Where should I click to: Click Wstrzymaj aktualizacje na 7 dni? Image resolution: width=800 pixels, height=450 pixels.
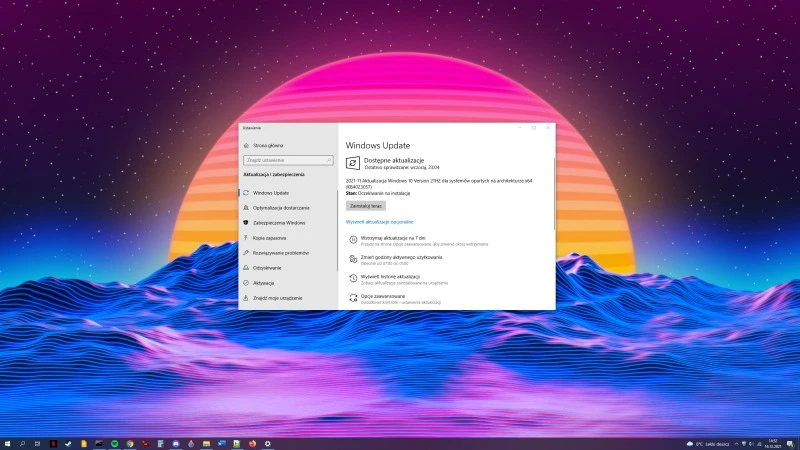pyautogui.click(x=393, y=238)
